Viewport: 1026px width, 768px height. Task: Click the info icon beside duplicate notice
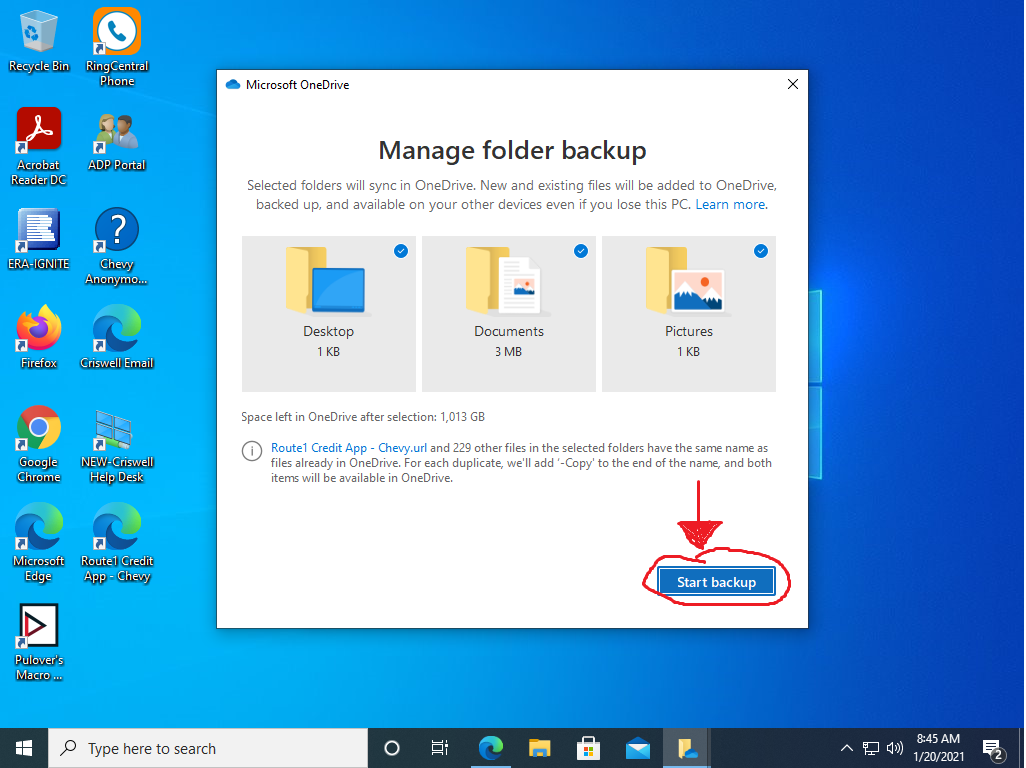tap(252, 451)
